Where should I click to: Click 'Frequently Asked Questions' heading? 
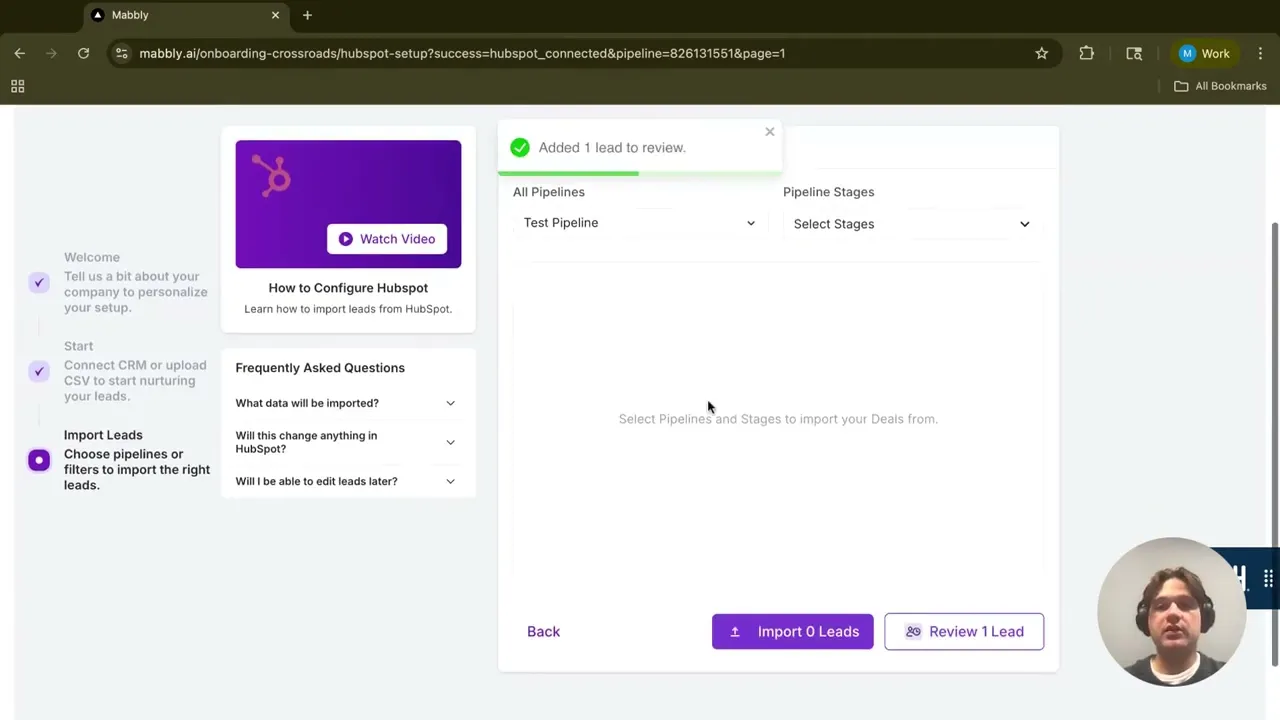click(320, 368)
